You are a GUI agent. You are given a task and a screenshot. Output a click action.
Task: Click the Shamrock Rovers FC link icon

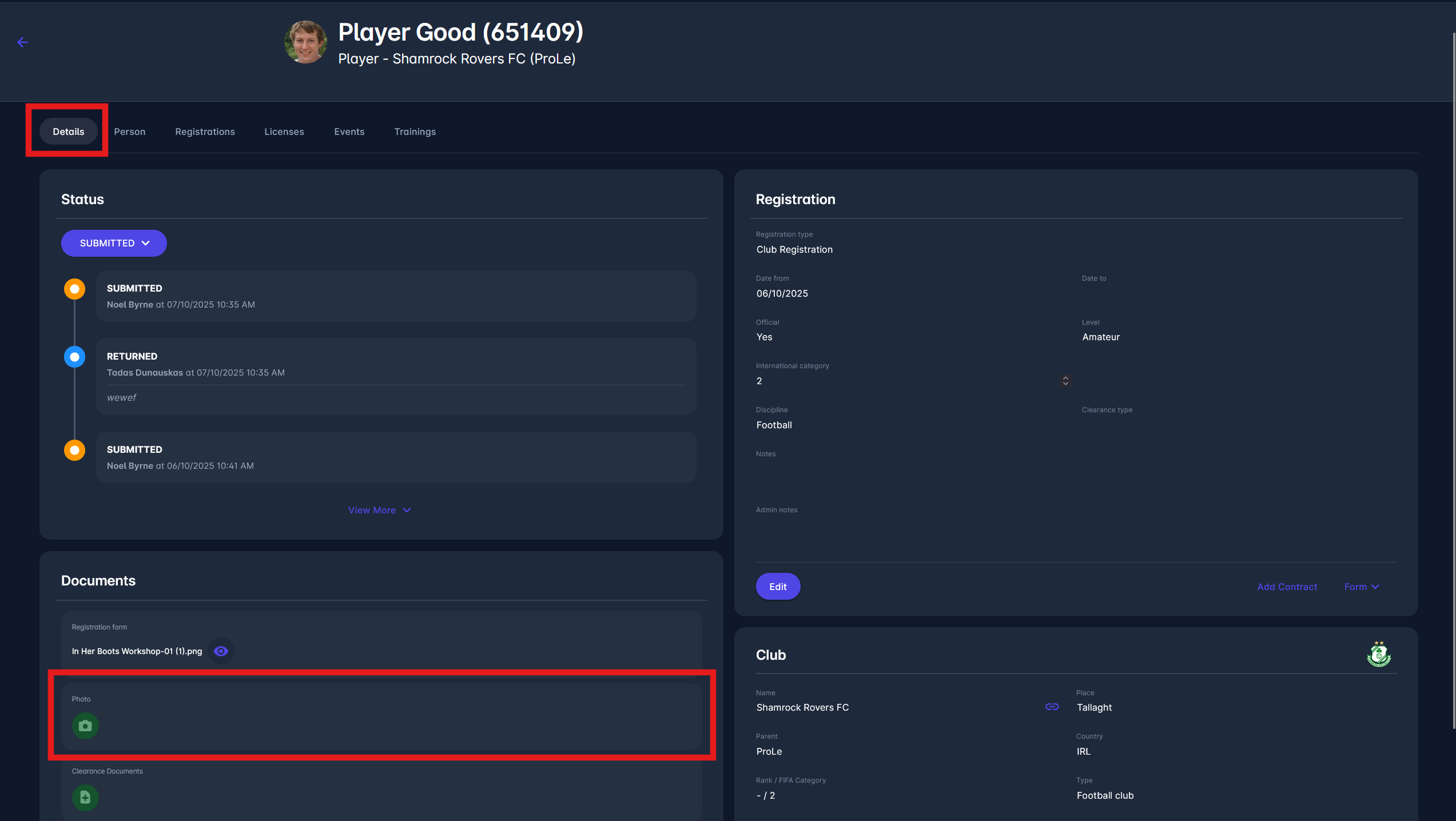[1052, 707]
